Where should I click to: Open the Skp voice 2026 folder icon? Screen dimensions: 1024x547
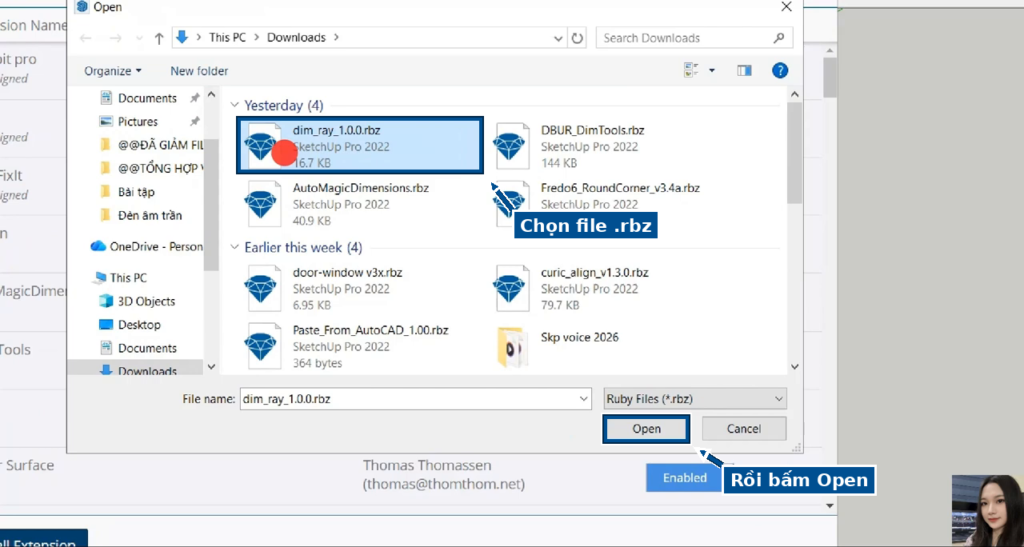coord(511,346)
